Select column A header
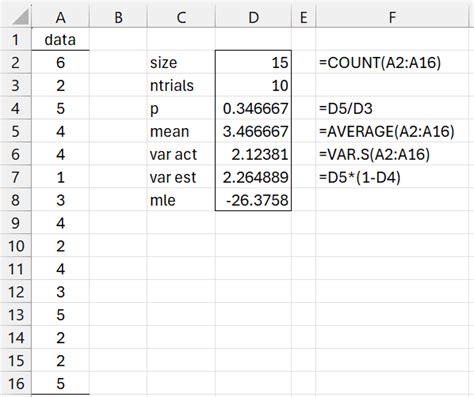Screen dimensions: 474x397 60,17
